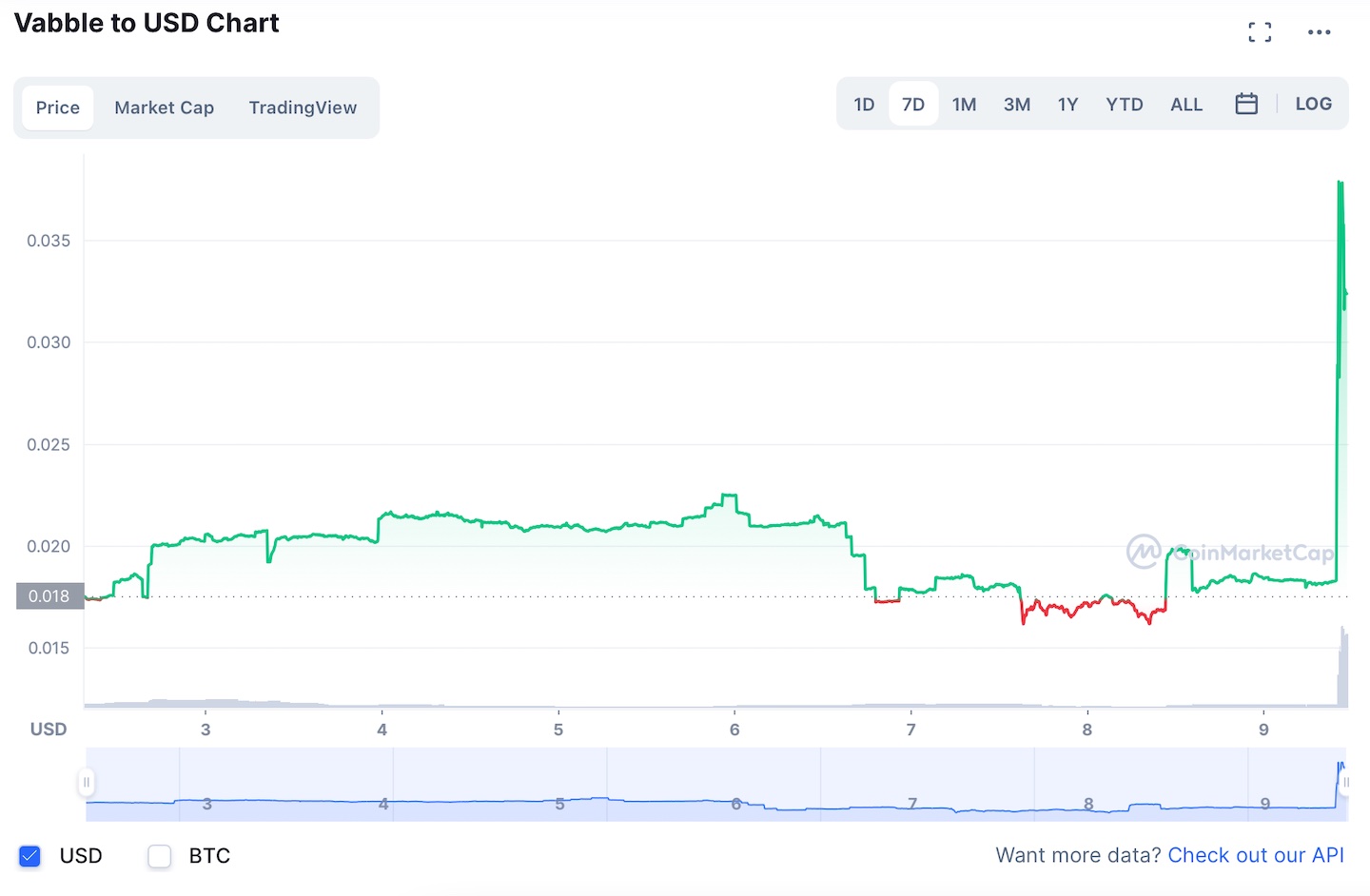Open the TradingView tab
This screenshot has width=1370, height=896.
pos(303,107)
